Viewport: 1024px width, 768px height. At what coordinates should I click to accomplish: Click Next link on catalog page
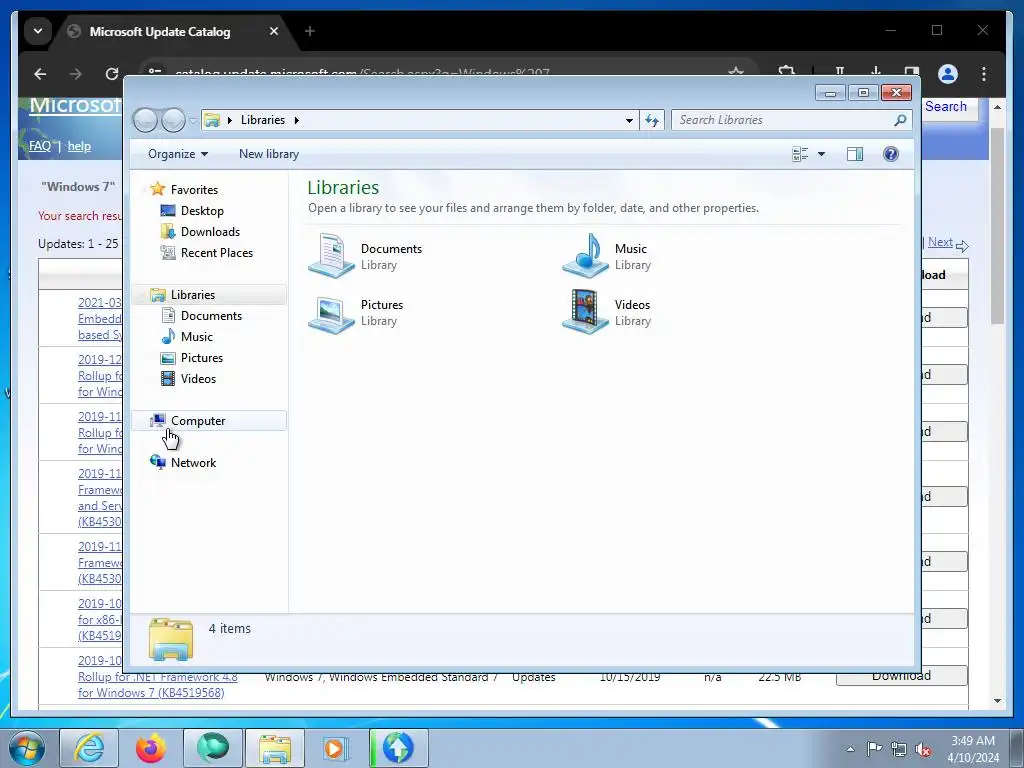(x=940, y=242)
